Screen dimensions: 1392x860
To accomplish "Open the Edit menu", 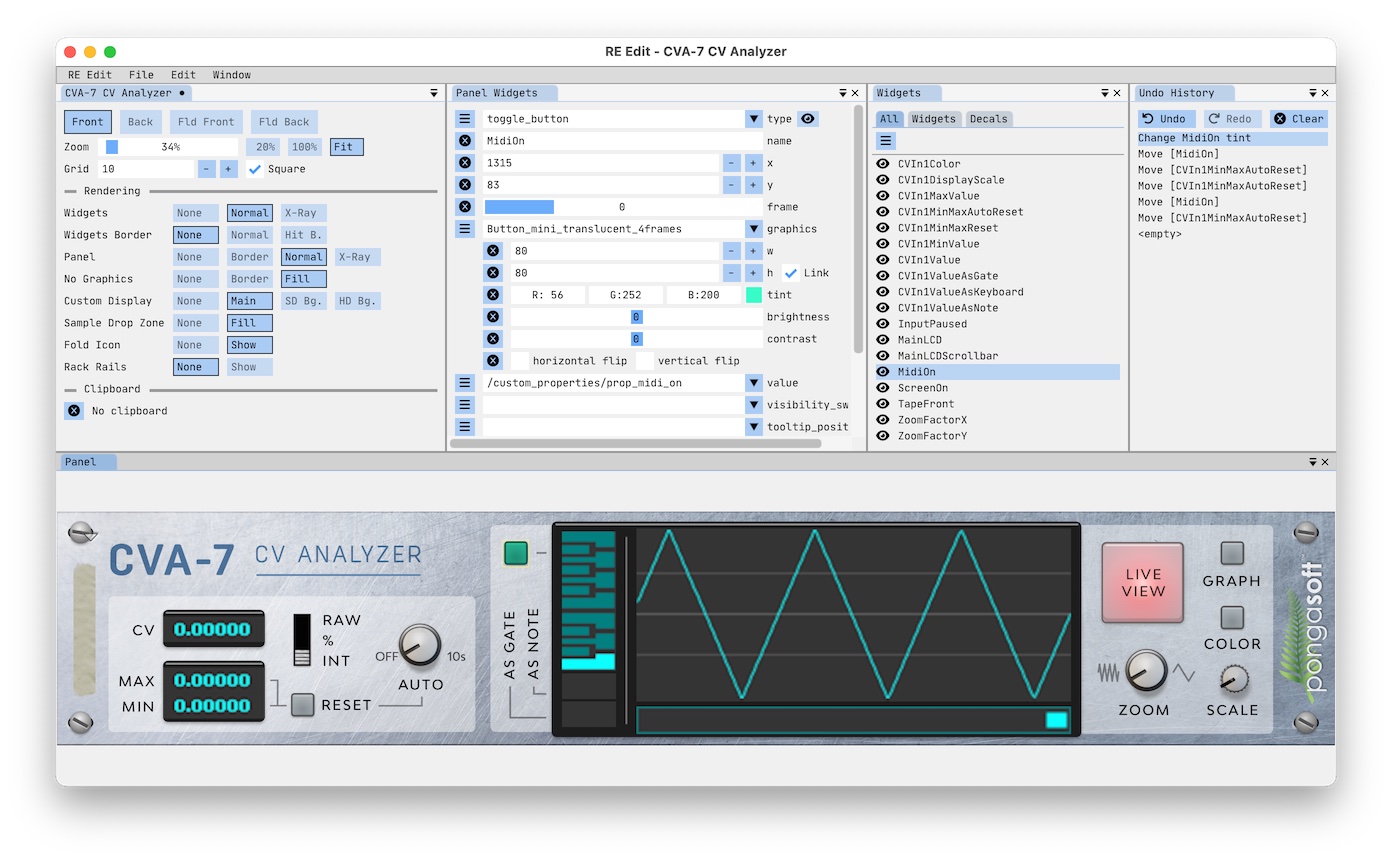I will (x=183, y=75).
